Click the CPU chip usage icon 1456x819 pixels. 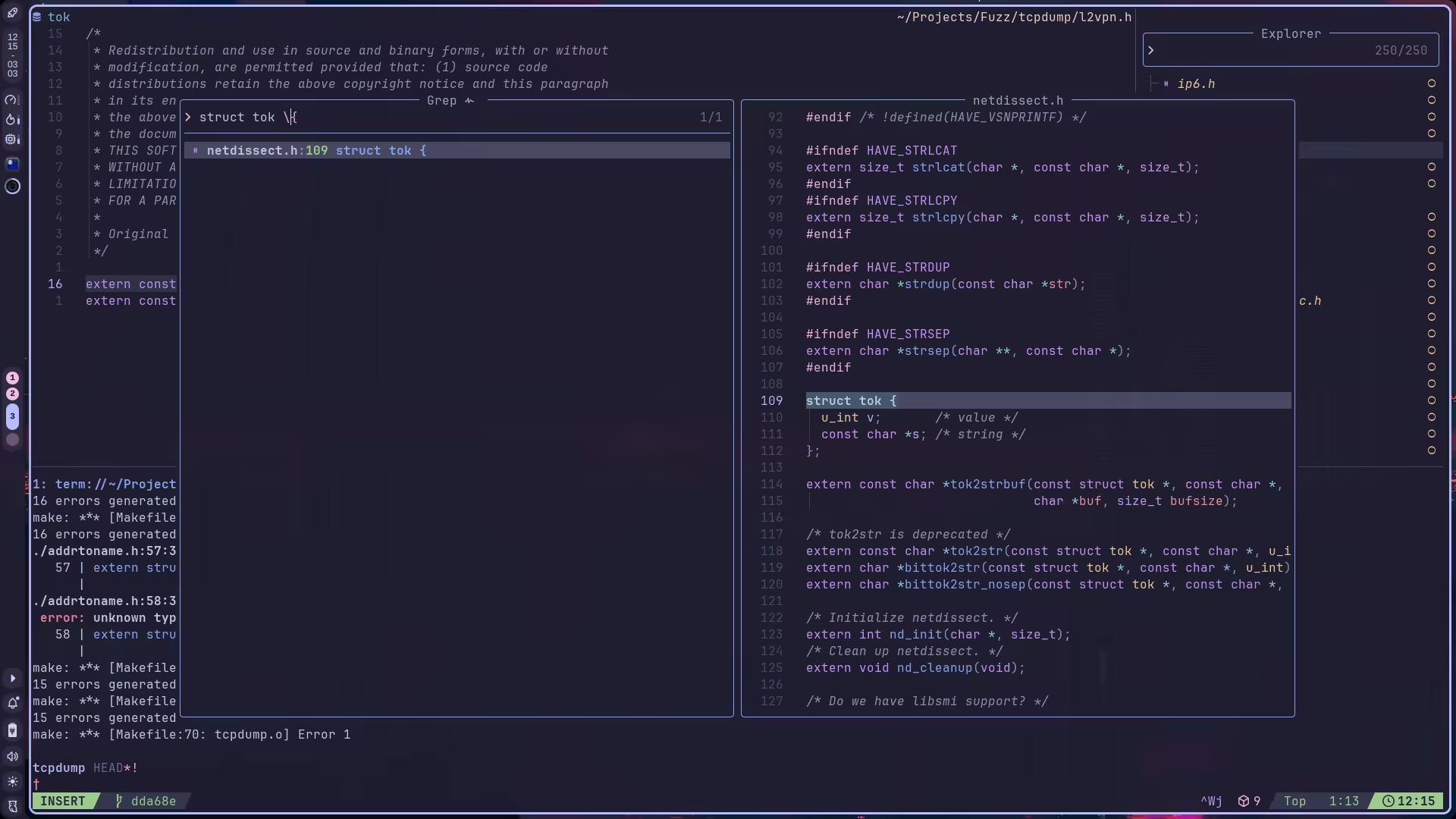click(x=11, y=140)
